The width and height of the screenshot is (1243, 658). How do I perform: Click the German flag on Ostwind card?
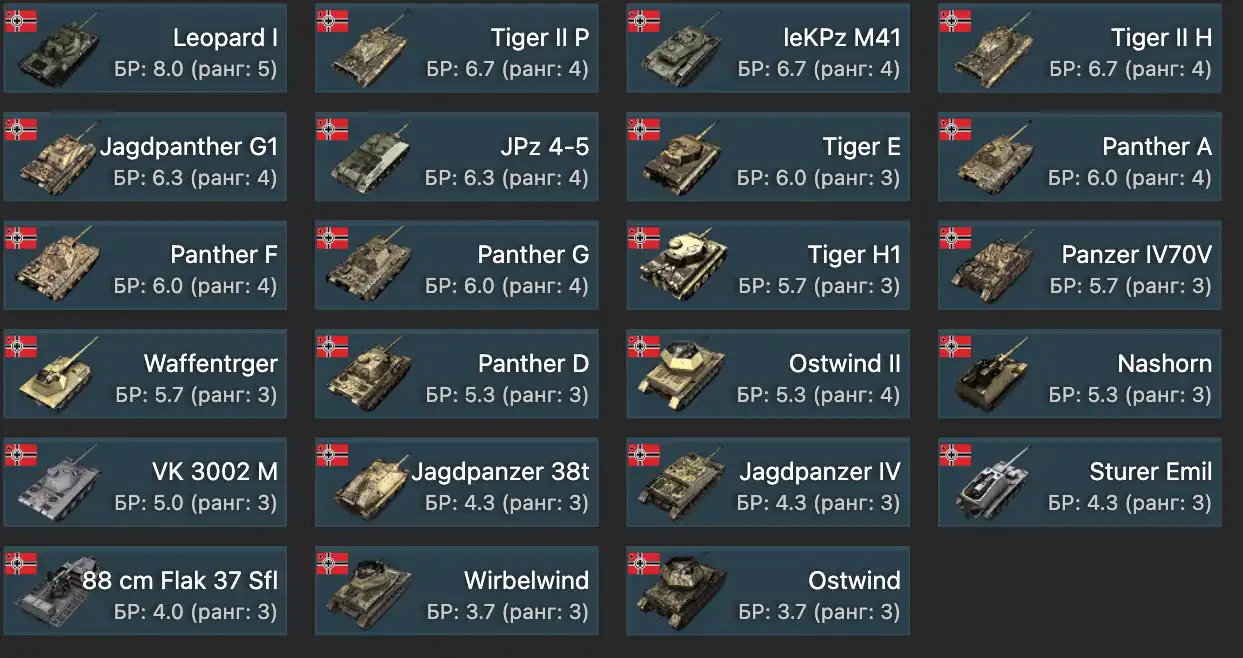(x=644, y=563)
